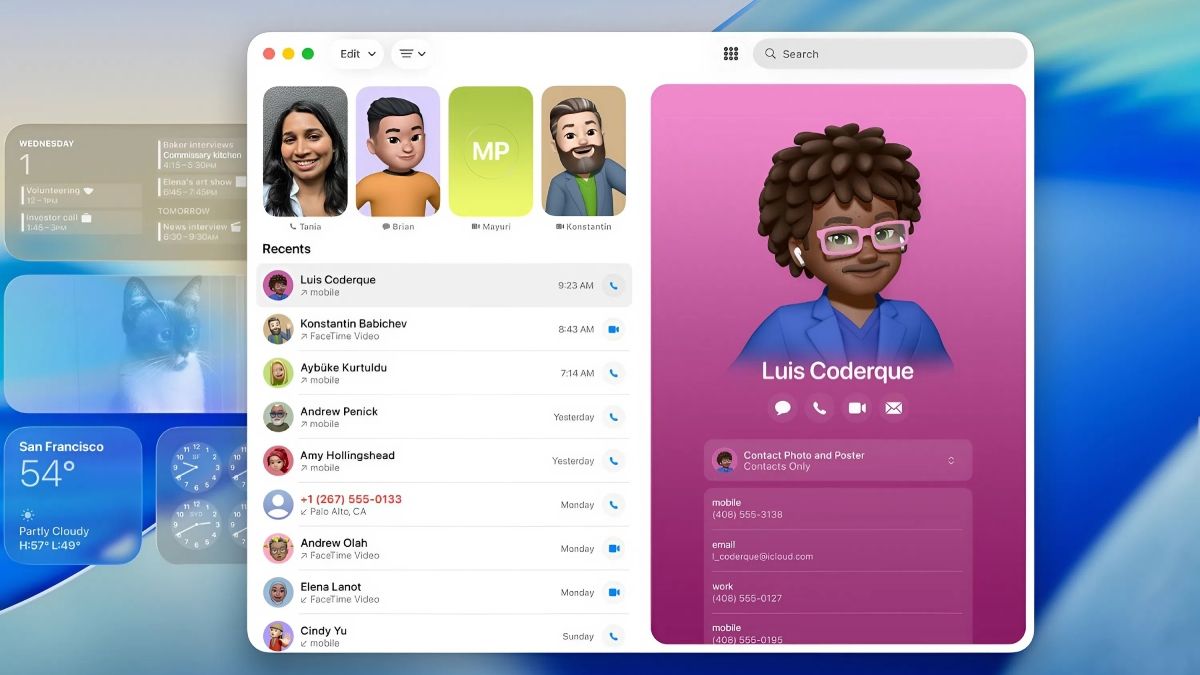
Task: Select the Aybüke Kurtuldu recents entry
Action: 444,373
